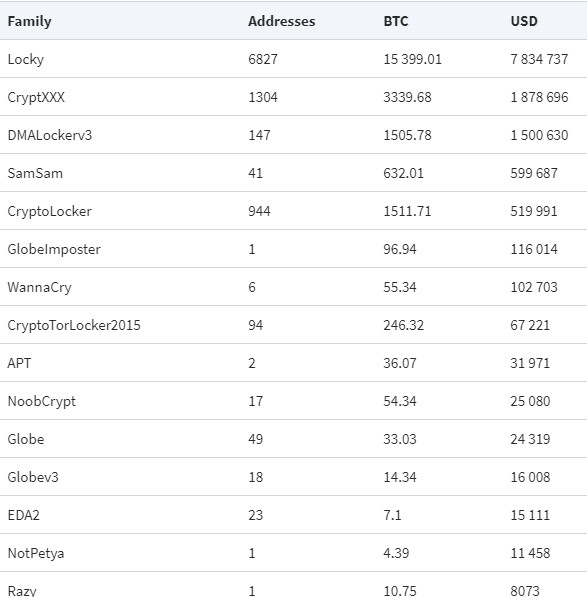Image resolution: width=587 pixels, height=597 pixels.
Task: Click the NoobCrypt family name
Action: [41, 401]
